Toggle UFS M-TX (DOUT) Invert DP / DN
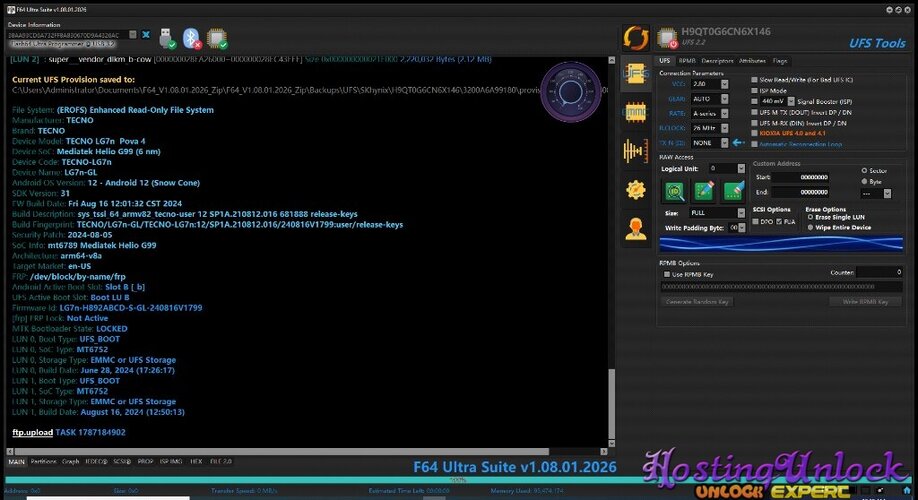 754,112
